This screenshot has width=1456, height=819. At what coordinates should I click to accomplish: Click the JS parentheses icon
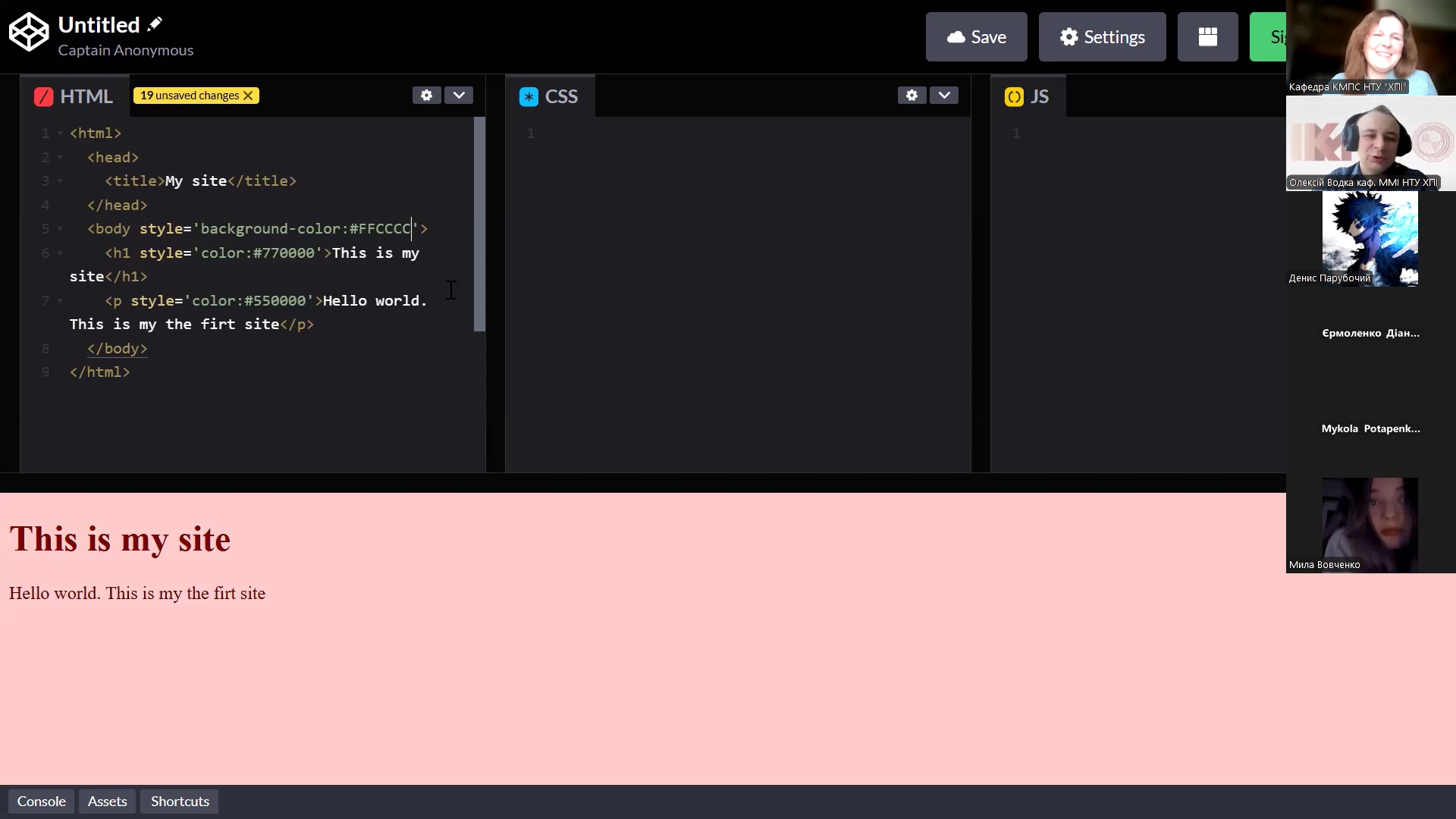1014,96
